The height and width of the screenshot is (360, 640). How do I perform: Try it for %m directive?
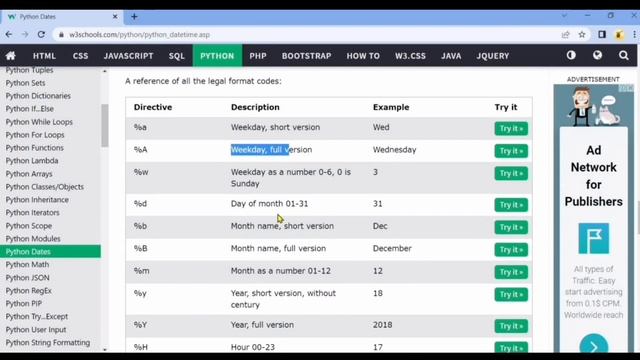click(x=511, y=272)
